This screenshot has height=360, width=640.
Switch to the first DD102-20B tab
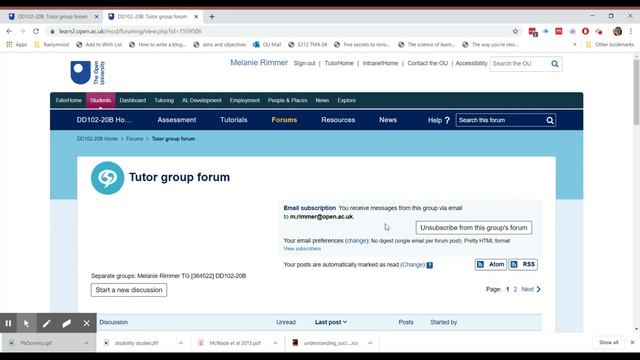(x=52, y=17)
